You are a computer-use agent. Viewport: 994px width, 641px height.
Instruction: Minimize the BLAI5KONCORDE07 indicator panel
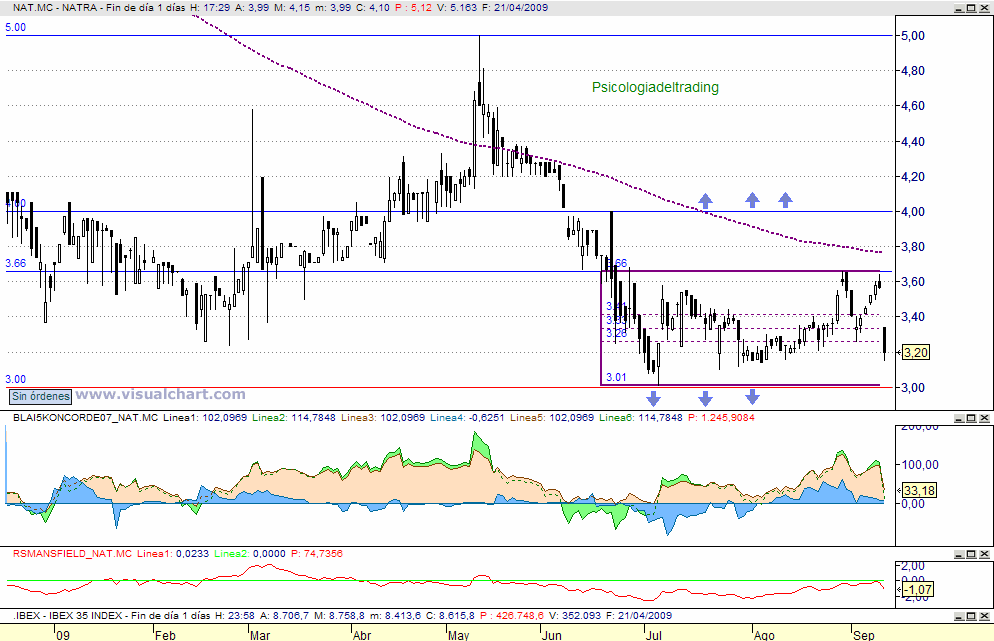coord(960,418)
